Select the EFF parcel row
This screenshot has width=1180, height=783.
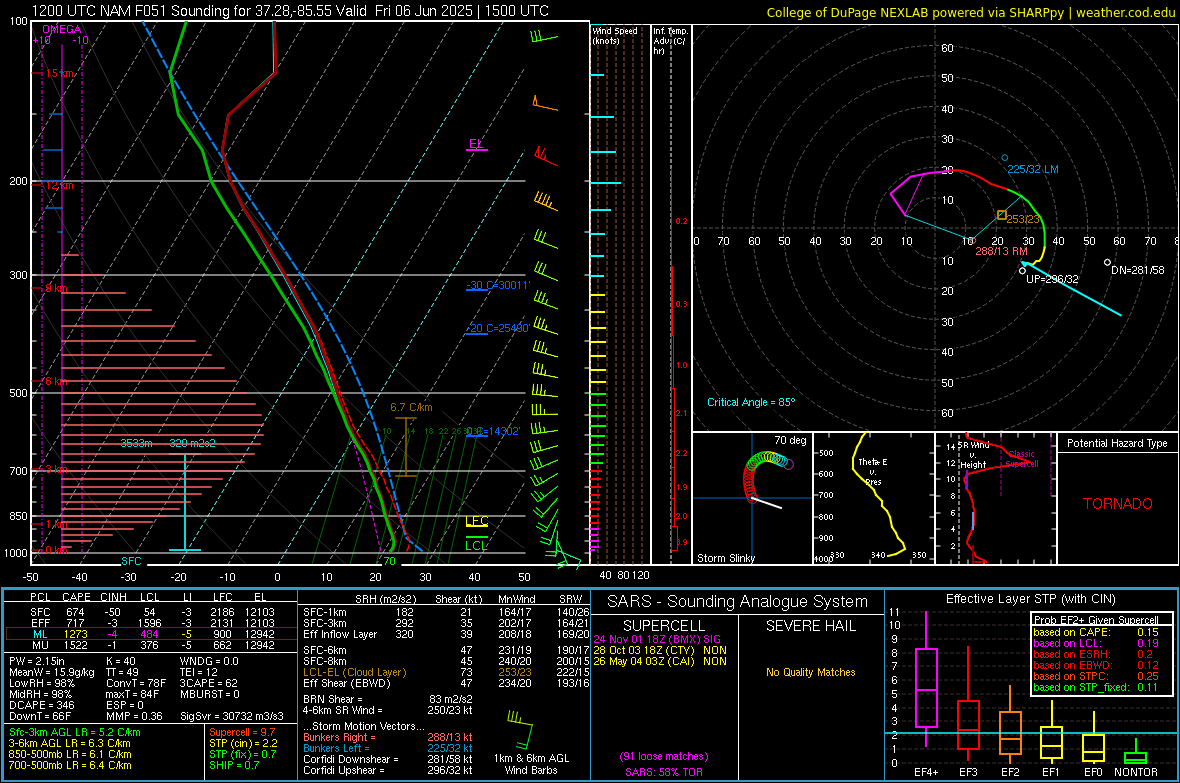click(151, 623)
